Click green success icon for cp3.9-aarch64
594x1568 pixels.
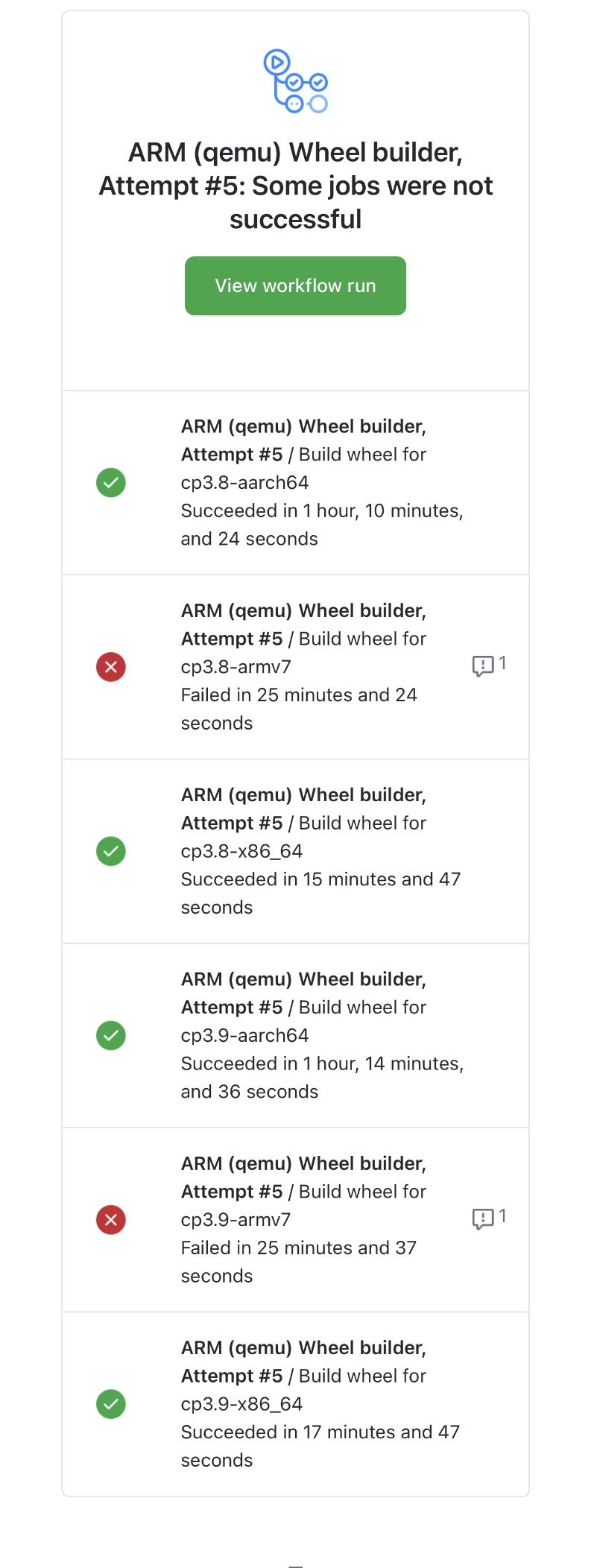(111, 1035)
